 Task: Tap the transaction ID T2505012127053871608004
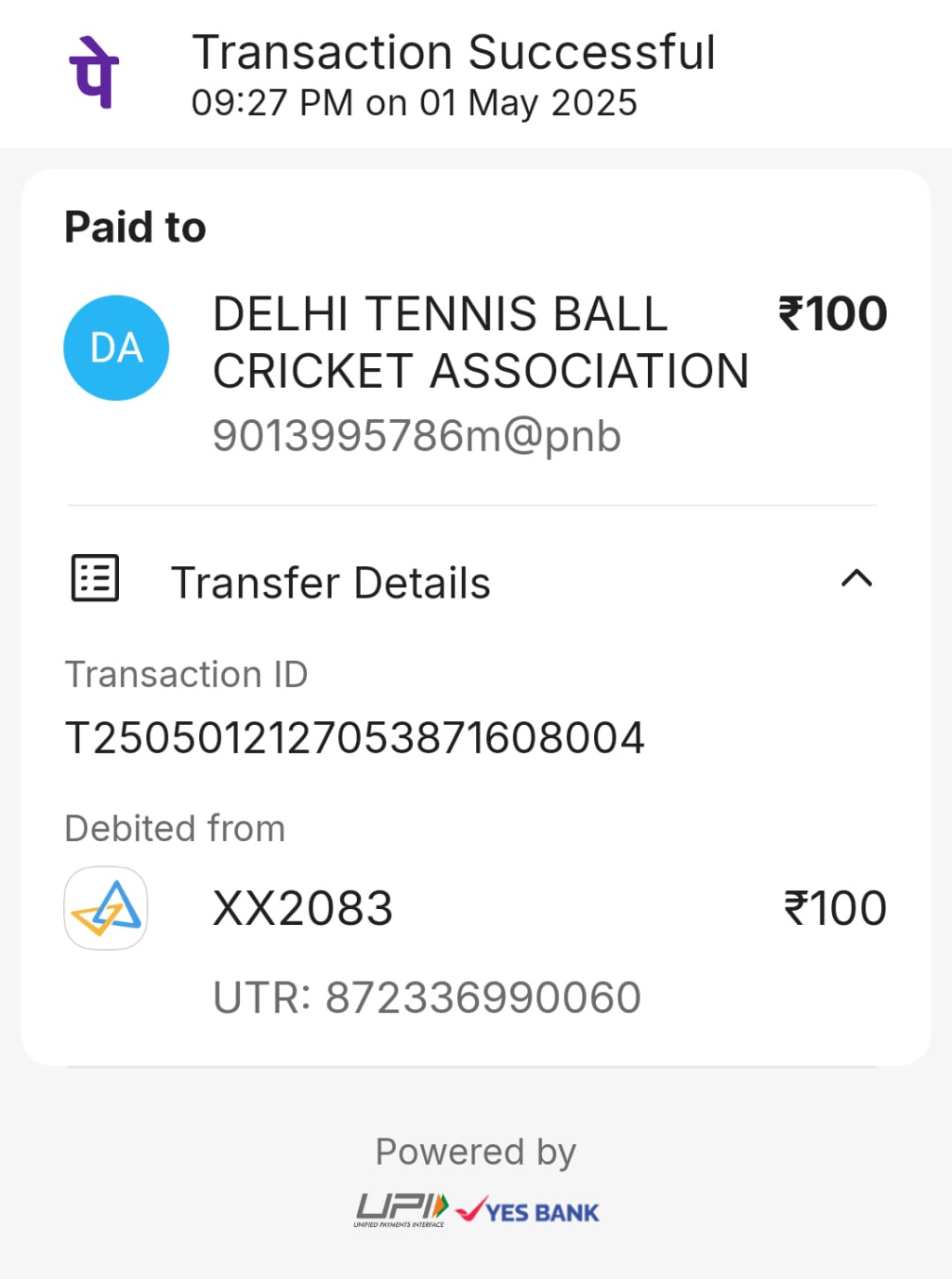pyautogui.click(x=354, y=738)
